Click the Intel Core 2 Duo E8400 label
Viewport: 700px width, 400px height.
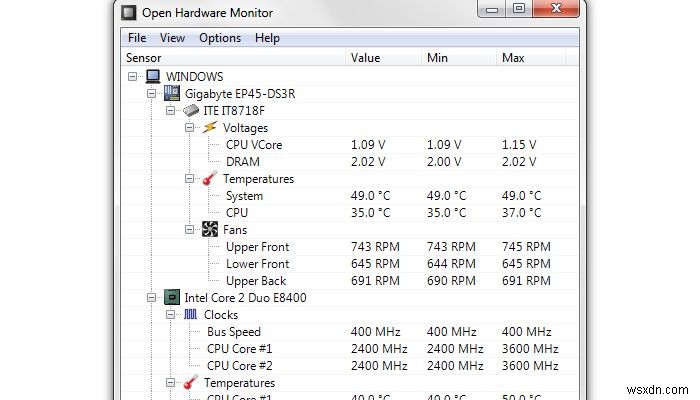click(246, 298)
